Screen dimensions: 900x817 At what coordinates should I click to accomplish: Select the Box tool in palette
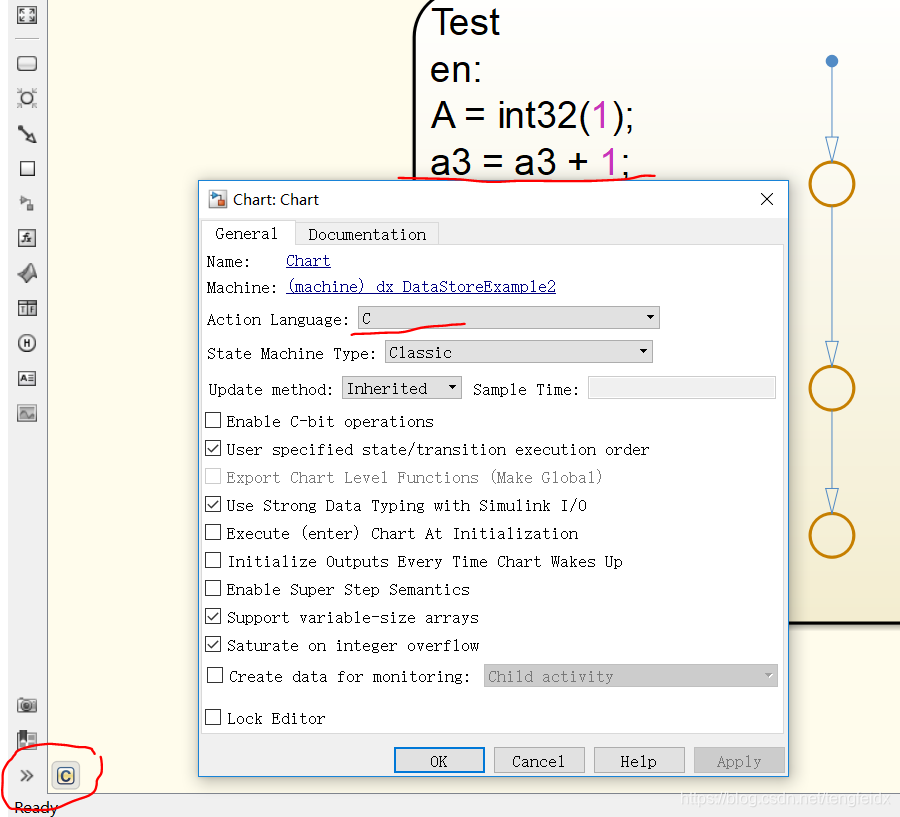27,168
